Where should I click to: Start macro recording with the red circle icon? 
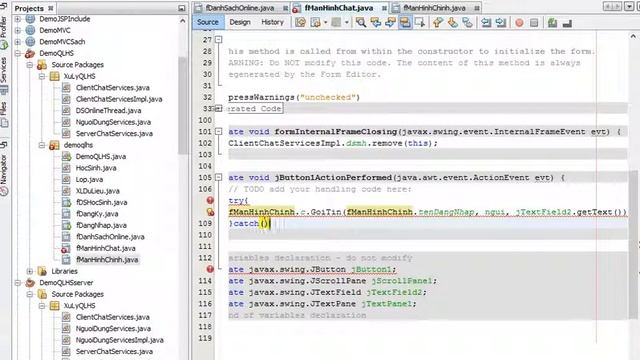pyautogui.click(x=519, y=23)
